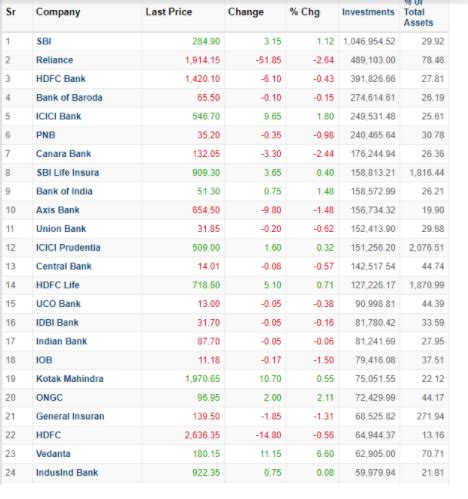468x499 pixels.
Task: Open the SBI company link
Action: [x=44, y=41]
